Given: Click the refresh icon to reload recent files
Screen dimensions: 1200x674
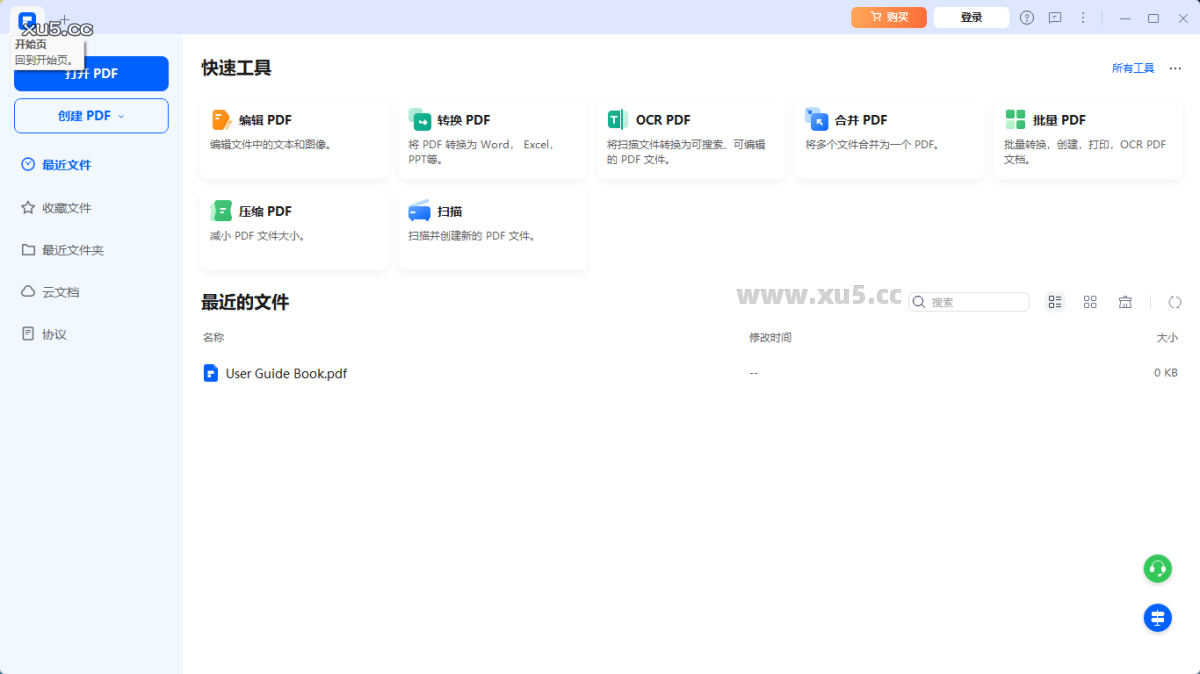Looking at the screenshot, I should (x=1174, y=301).
